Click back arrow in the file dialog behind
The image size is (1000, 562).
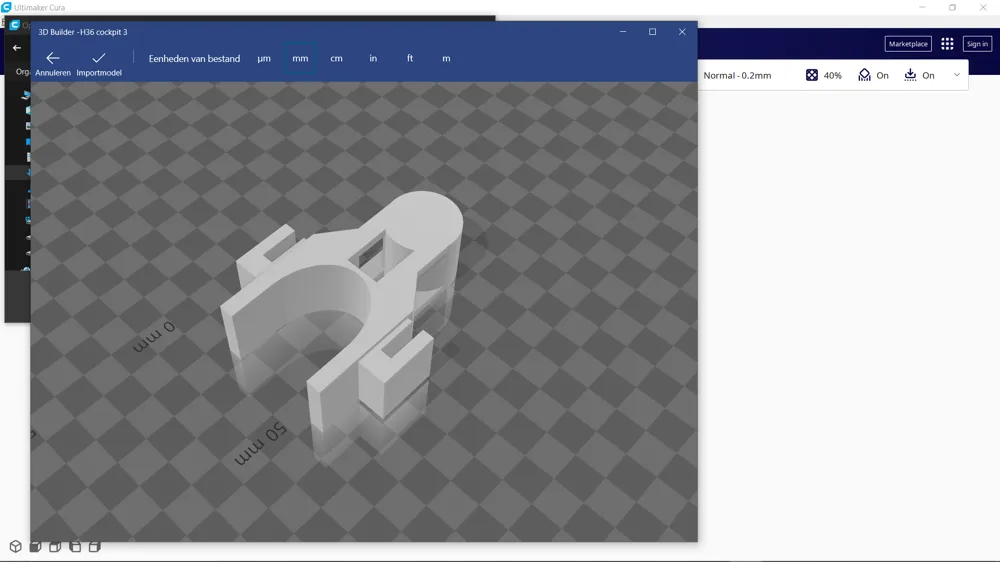coord(17,48)
